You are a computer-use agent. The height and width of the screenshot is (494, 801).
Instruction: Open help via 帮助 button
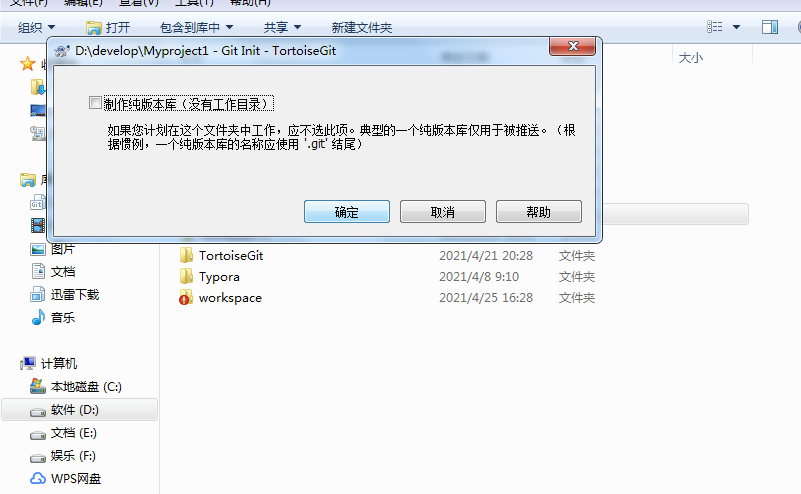[x=538, y=211]
